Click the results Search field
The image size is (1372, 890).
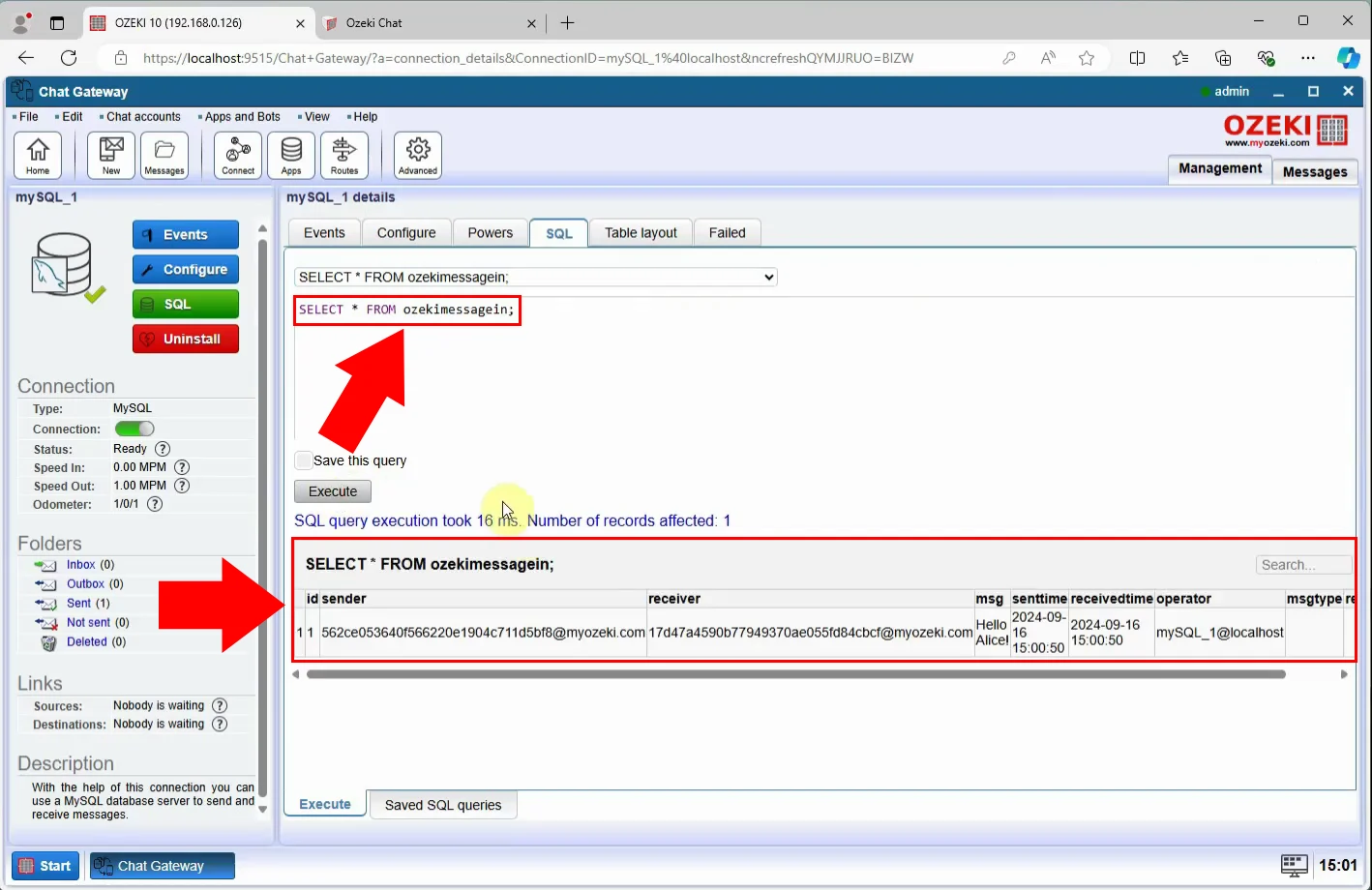(1303, 565)
